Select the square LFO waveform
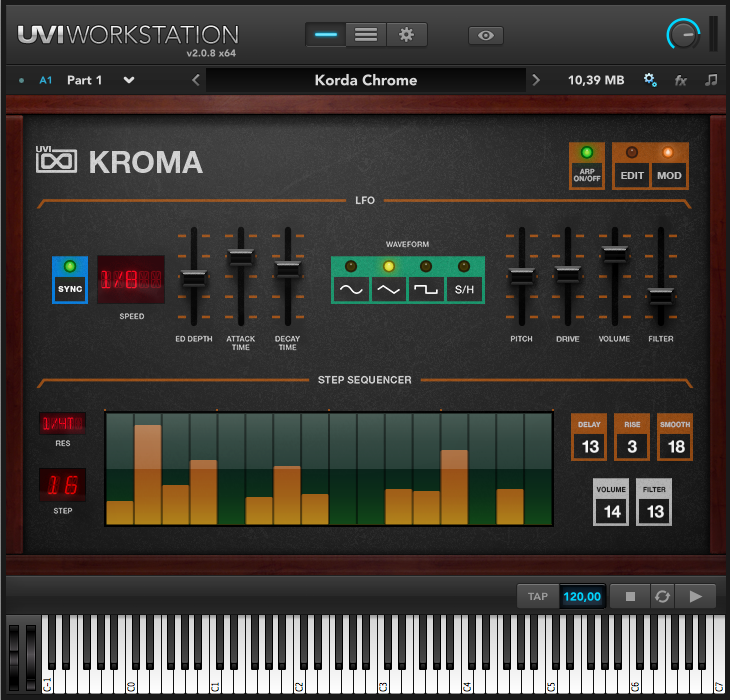The height and width of the screenshot is (700, 730). [x=426, y=289]
